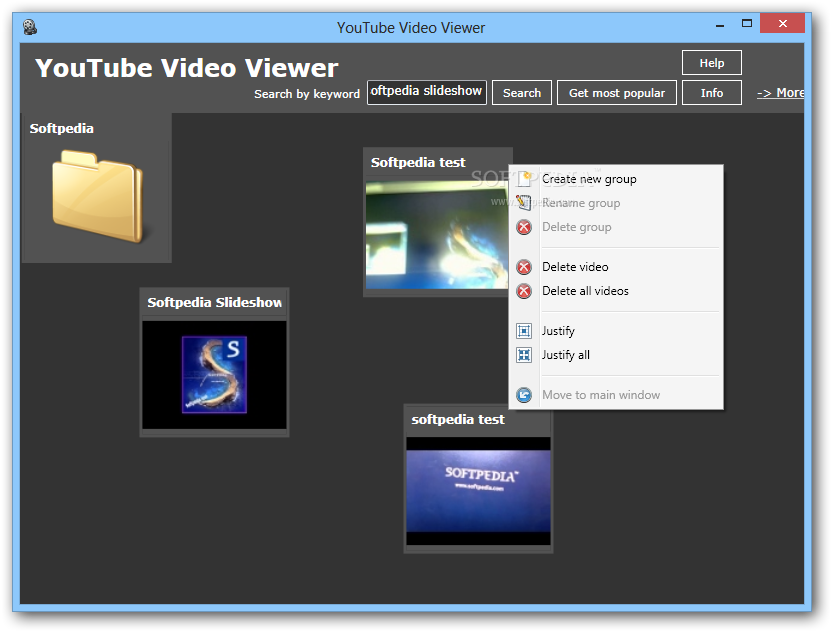Viewport: 832px width, 632px height.
Task: Click the Rename group pencil icon
Action: tap(524, 203)
